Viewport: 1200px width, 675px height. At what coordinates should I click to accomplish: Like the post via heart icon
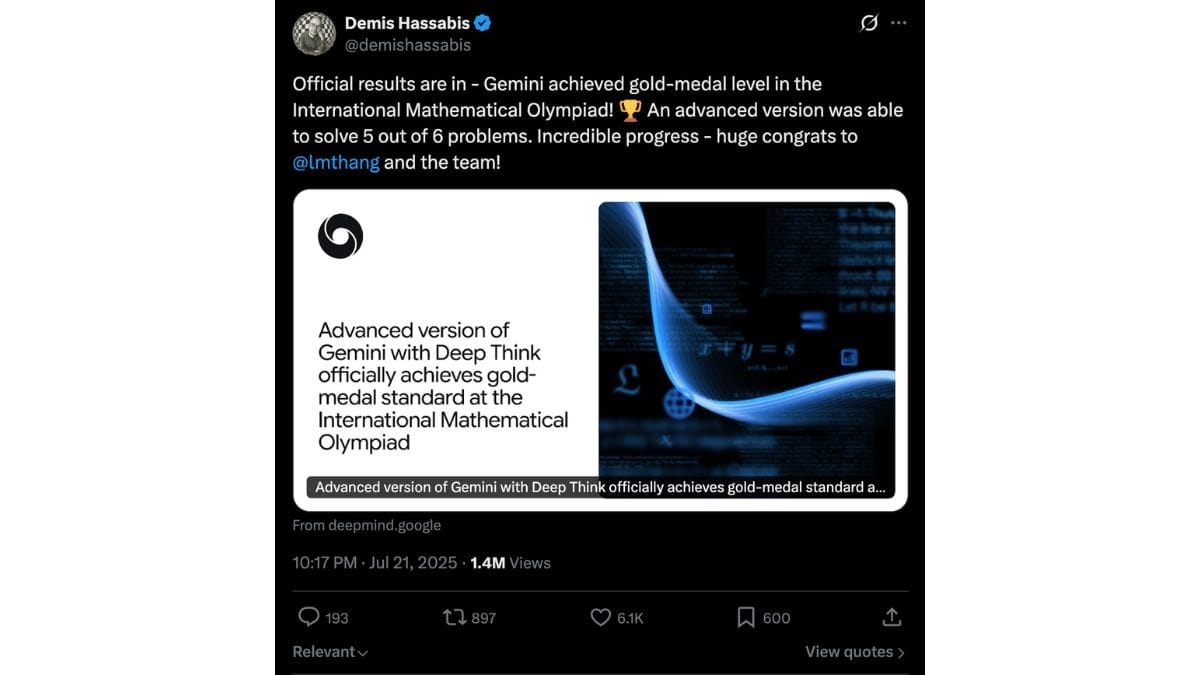pos(600,617)
